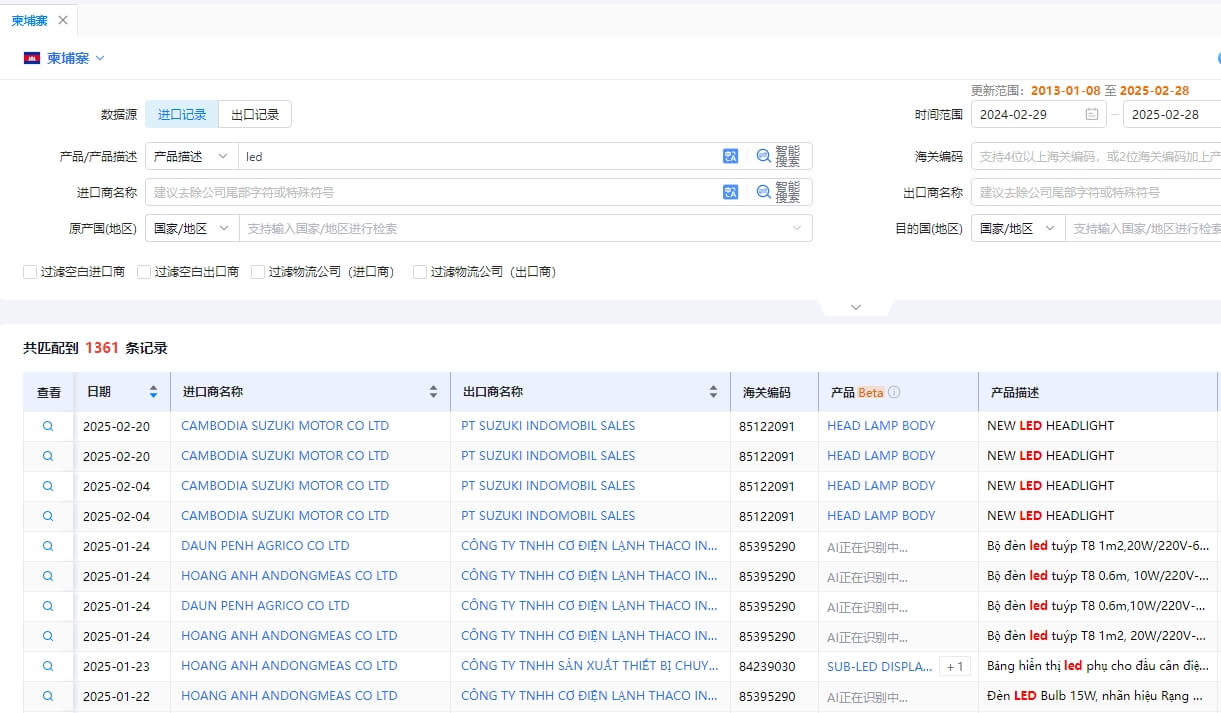Click 智能搜索 next to importer name
The height and width of the screenshot is (713, 1221).
[779, 192]
